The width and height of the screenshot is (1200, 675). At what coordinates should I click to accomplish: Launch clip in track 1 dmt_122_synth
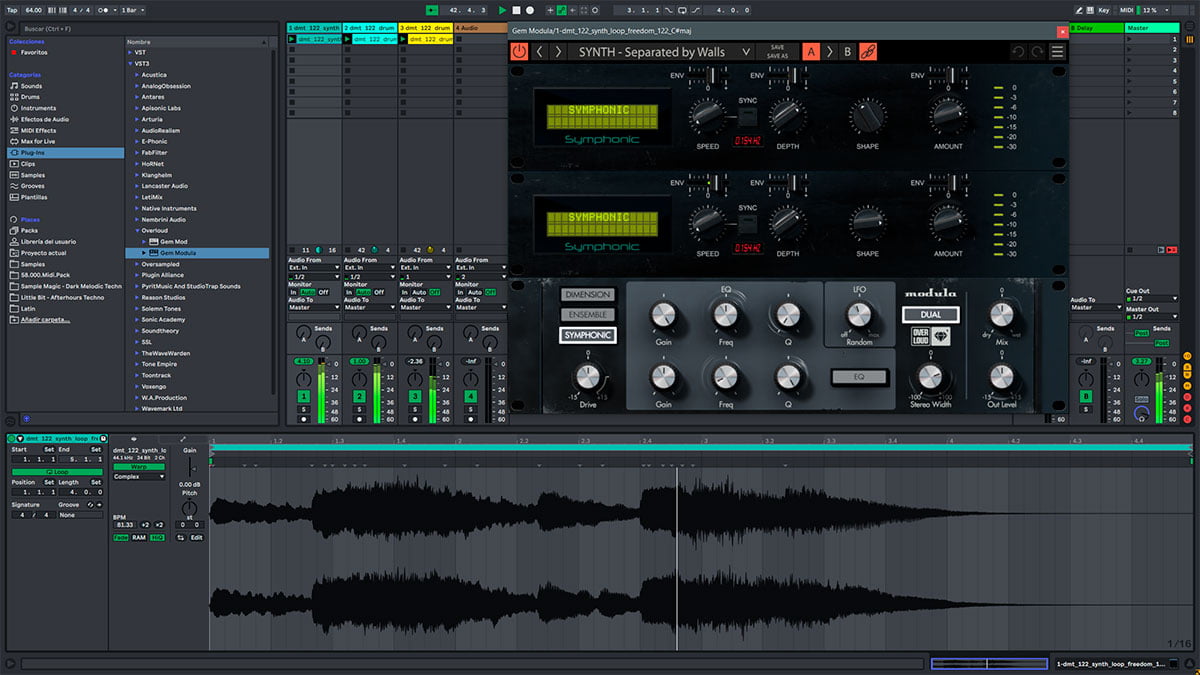(292, 39)
